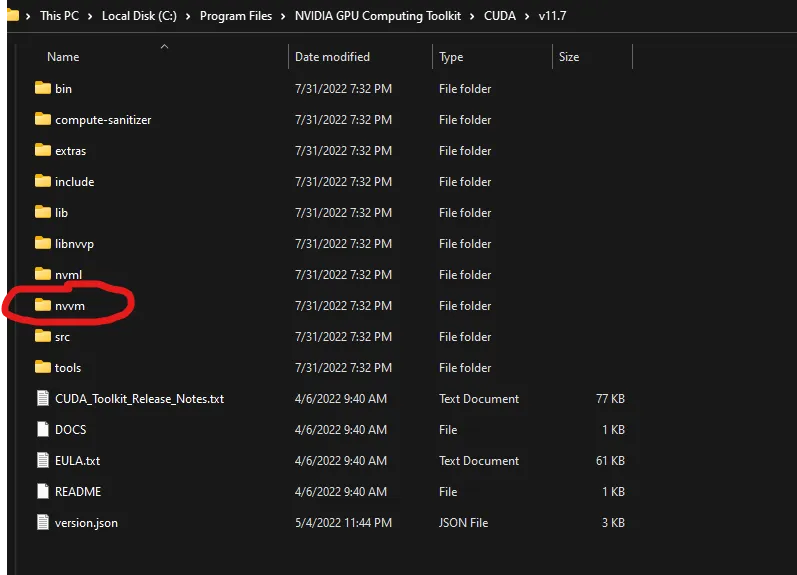The image size is (797, 575).
Task: Click date modified in include row
Action: click(x=343, y=181)
